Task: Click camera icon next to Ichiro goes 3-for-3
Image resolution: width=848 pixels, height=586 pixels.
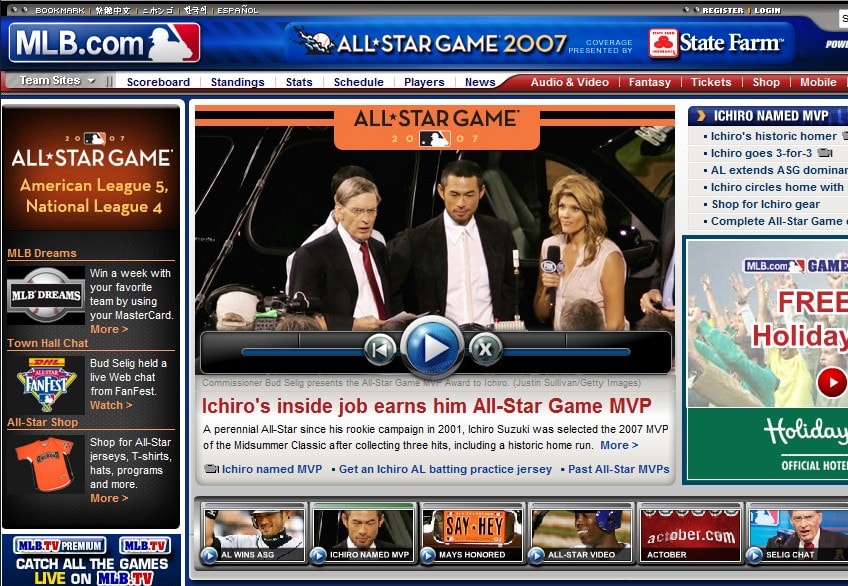Action: [824, 153]
